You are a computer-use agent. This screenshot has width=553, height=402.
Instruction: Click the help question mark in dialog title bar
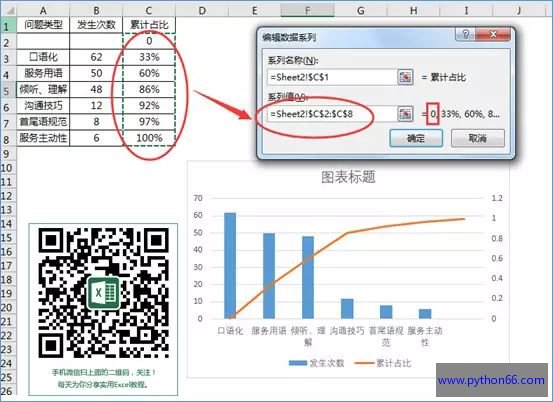(466, 35)
